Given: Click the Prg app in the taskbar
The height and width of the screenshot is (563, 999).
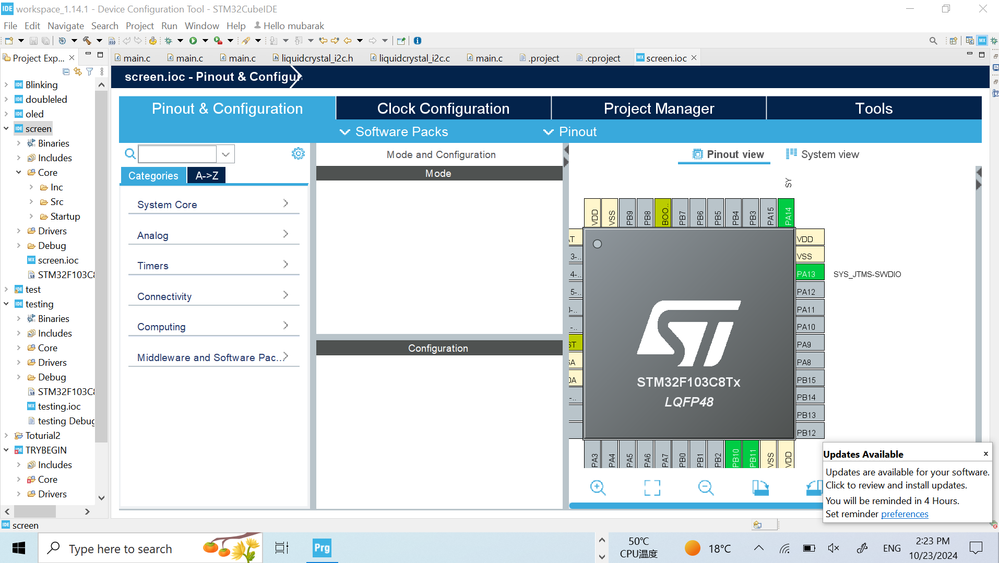Looking at the screenshot, I should click(x=322, y=548).
